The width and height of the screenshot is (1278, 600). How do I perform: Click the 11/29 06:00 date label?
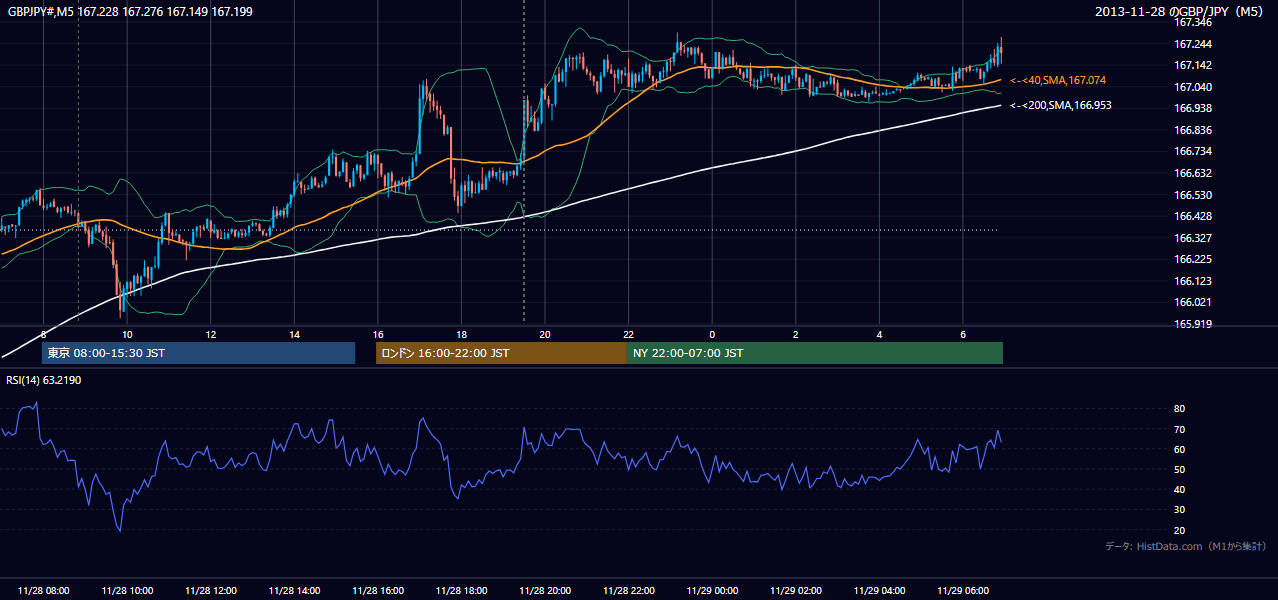click(x=963, y=591)
